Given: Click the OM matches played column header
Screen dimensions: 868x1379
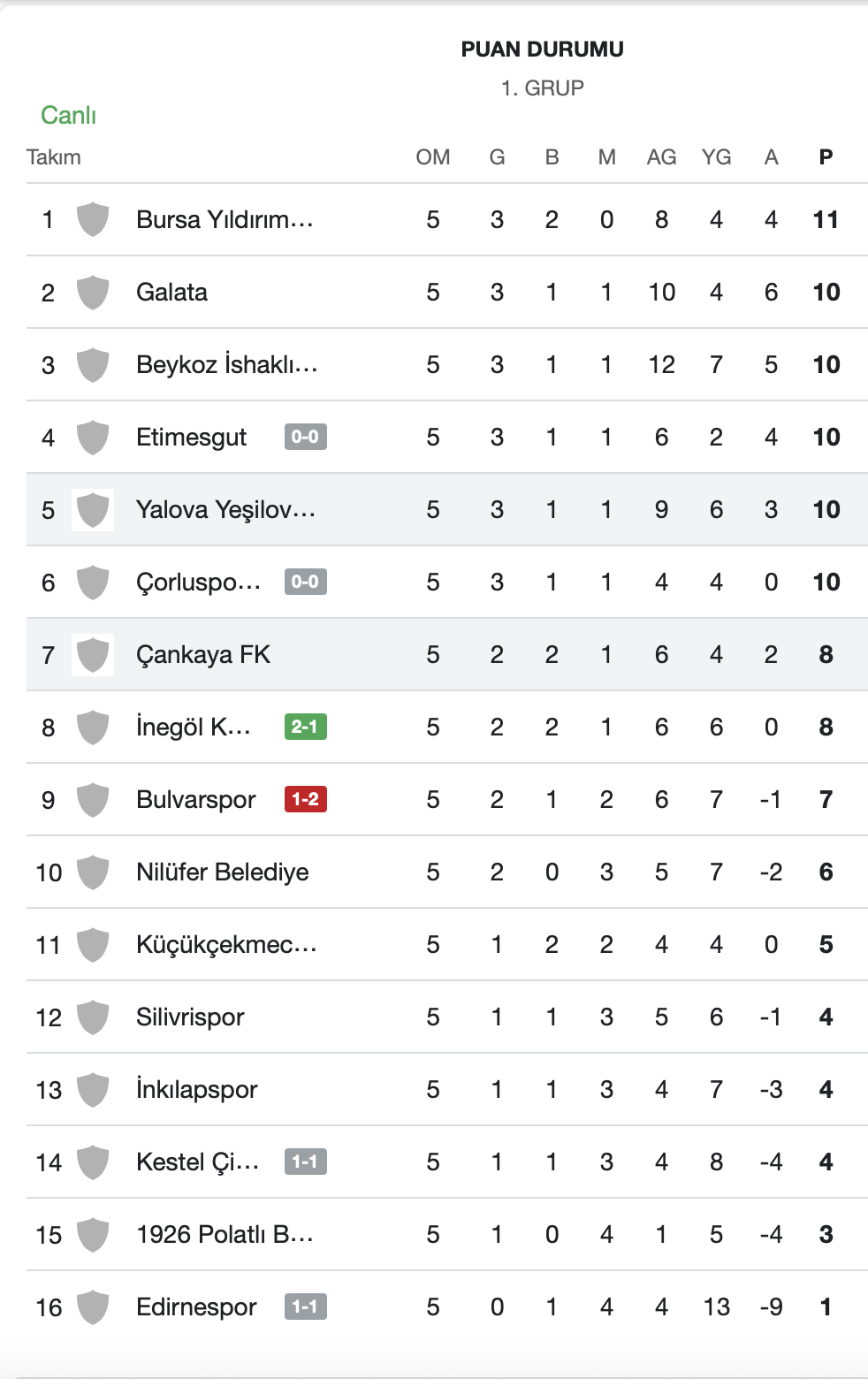Looking at the screenshot, I should tap(433, 157).
